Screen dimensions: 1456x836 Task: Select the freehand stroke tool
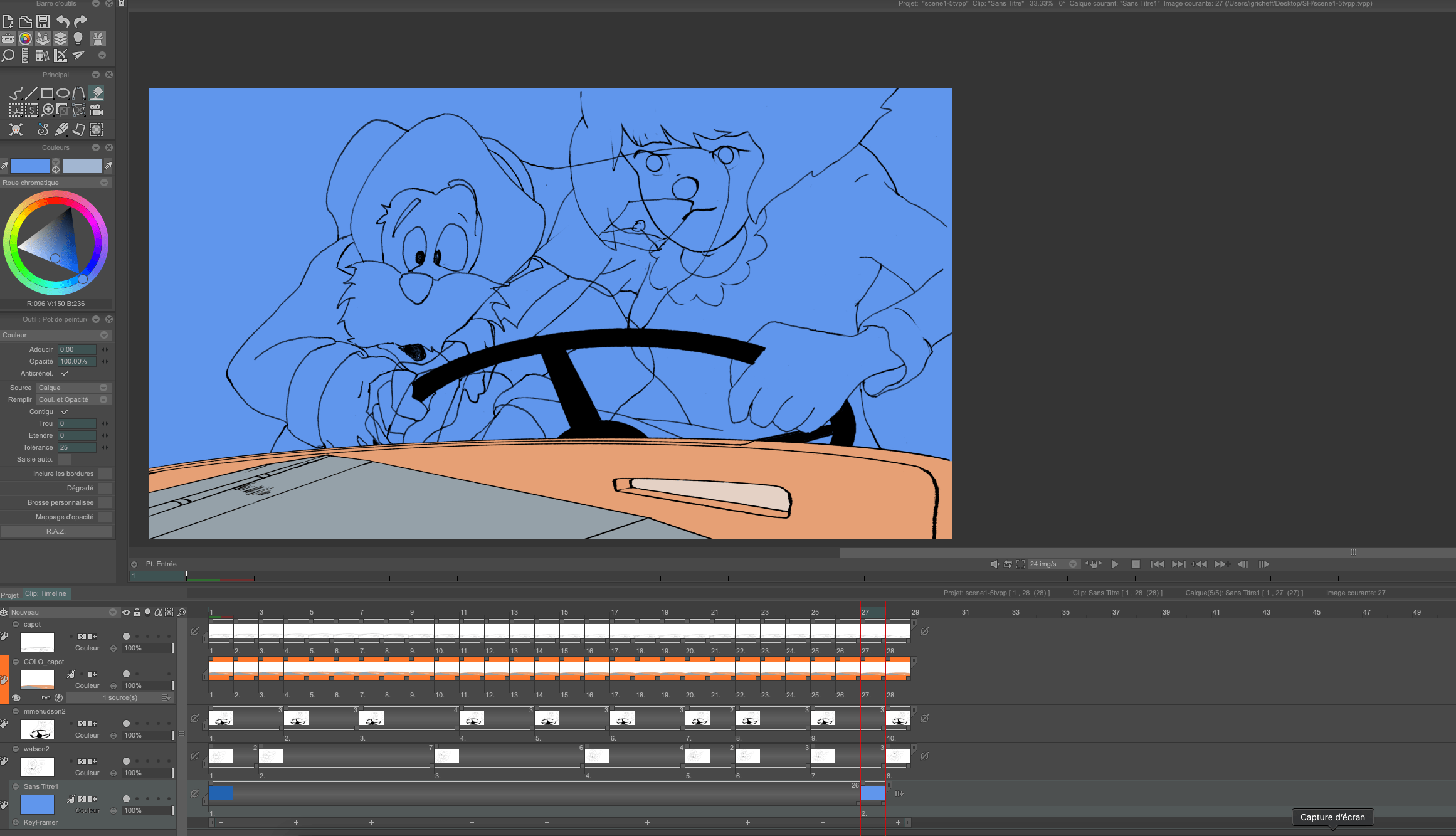[x=16, y=93]
